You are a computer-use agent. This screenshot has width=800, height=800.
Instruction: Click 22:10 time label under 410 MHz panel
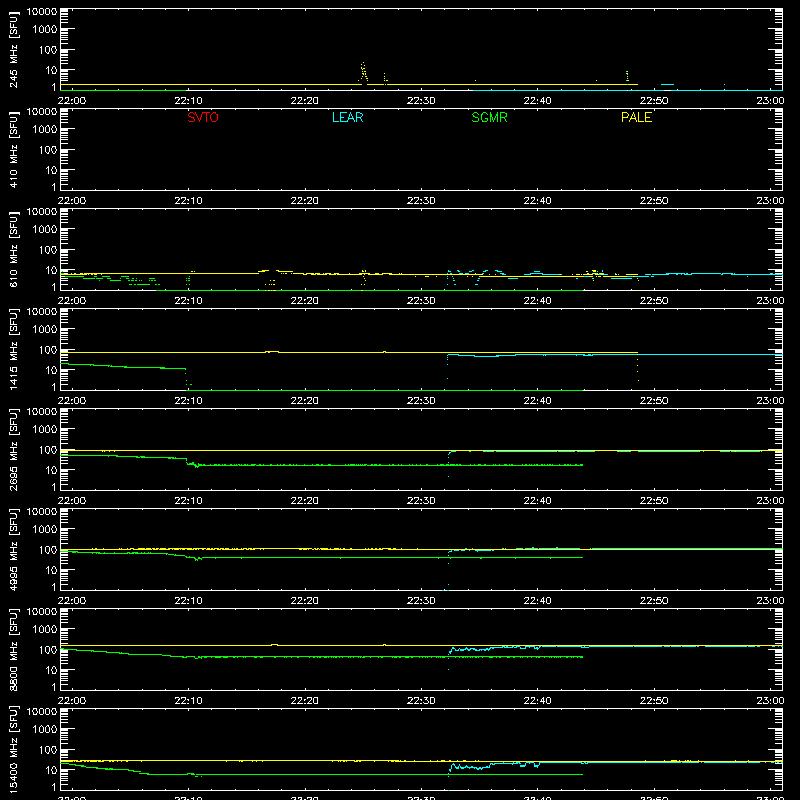coord(188,201)
